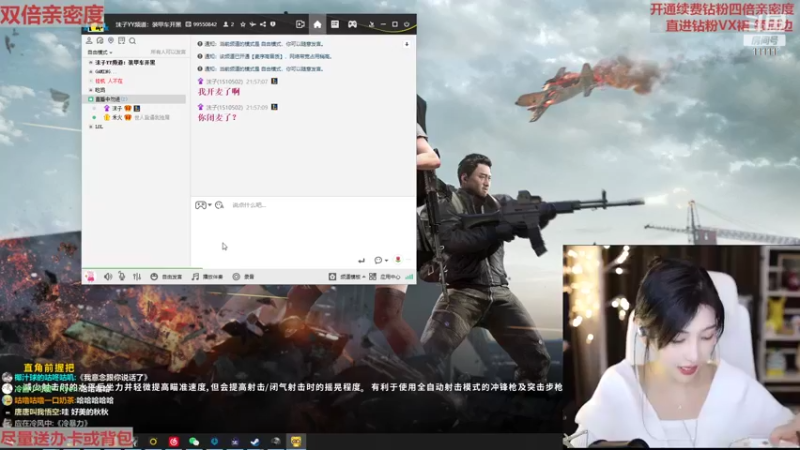Open the channel list page icon
The height and width of the screenshot is (450, 800).
coord(335,24)
